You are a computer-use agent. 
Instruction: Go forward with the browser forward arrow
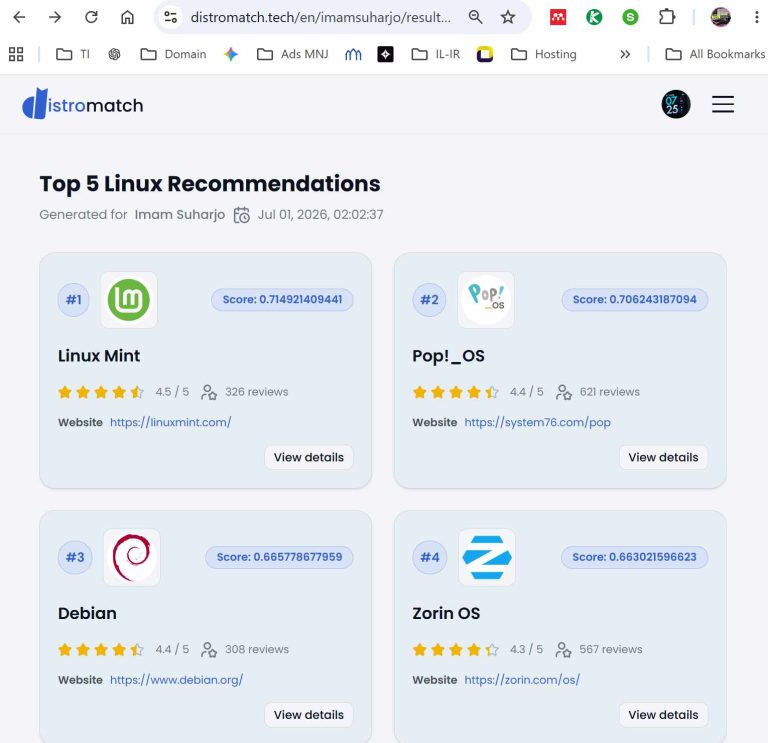[55, 18]
